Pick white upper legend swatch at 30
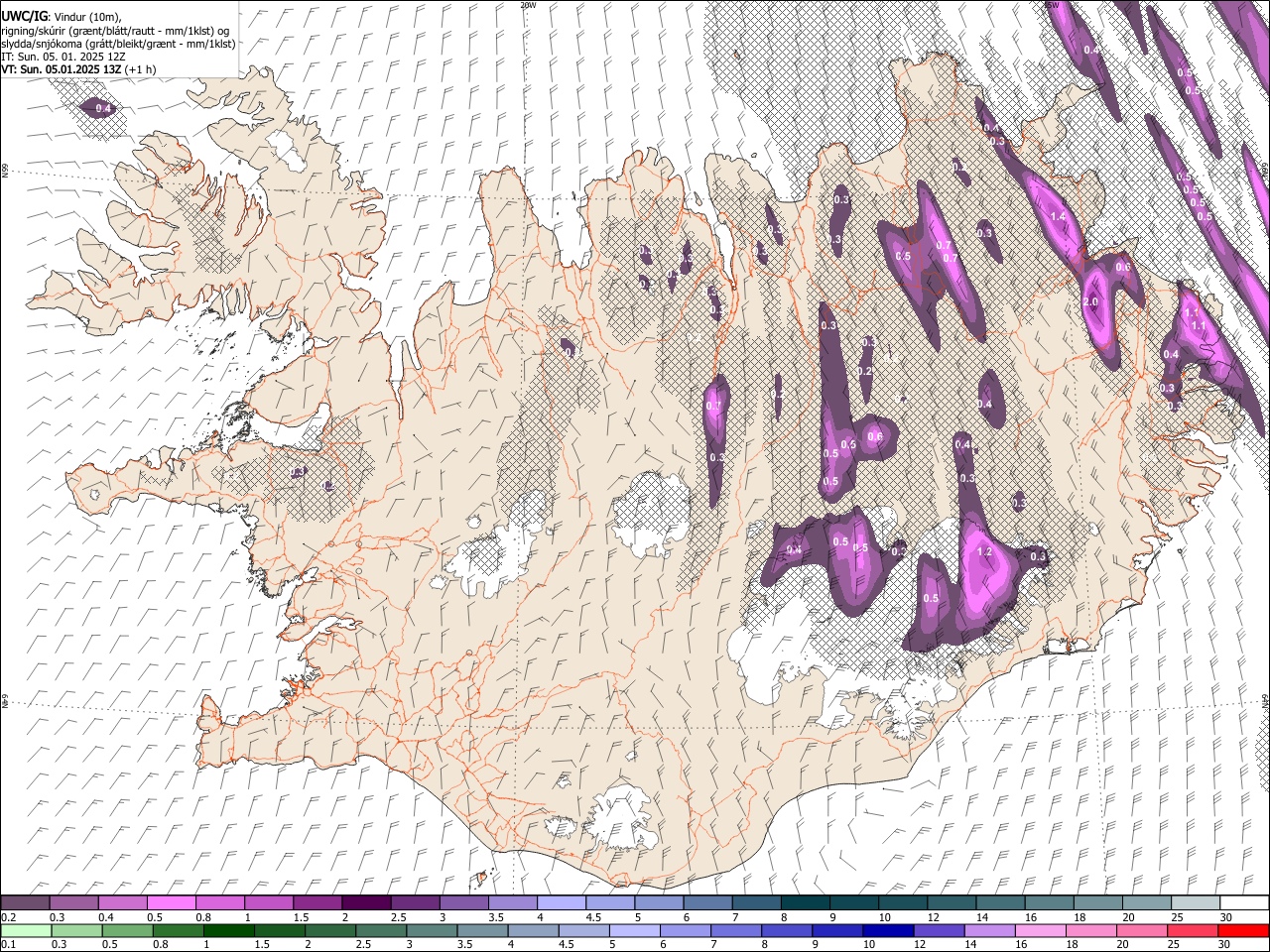This screenshot has width=1270, height=952. 1244,903
